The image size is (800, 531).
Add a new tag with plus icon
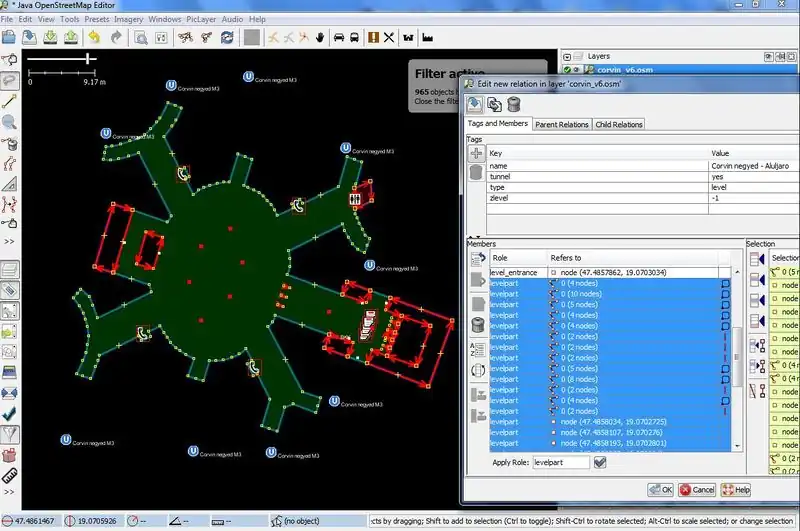click(477, 154)
